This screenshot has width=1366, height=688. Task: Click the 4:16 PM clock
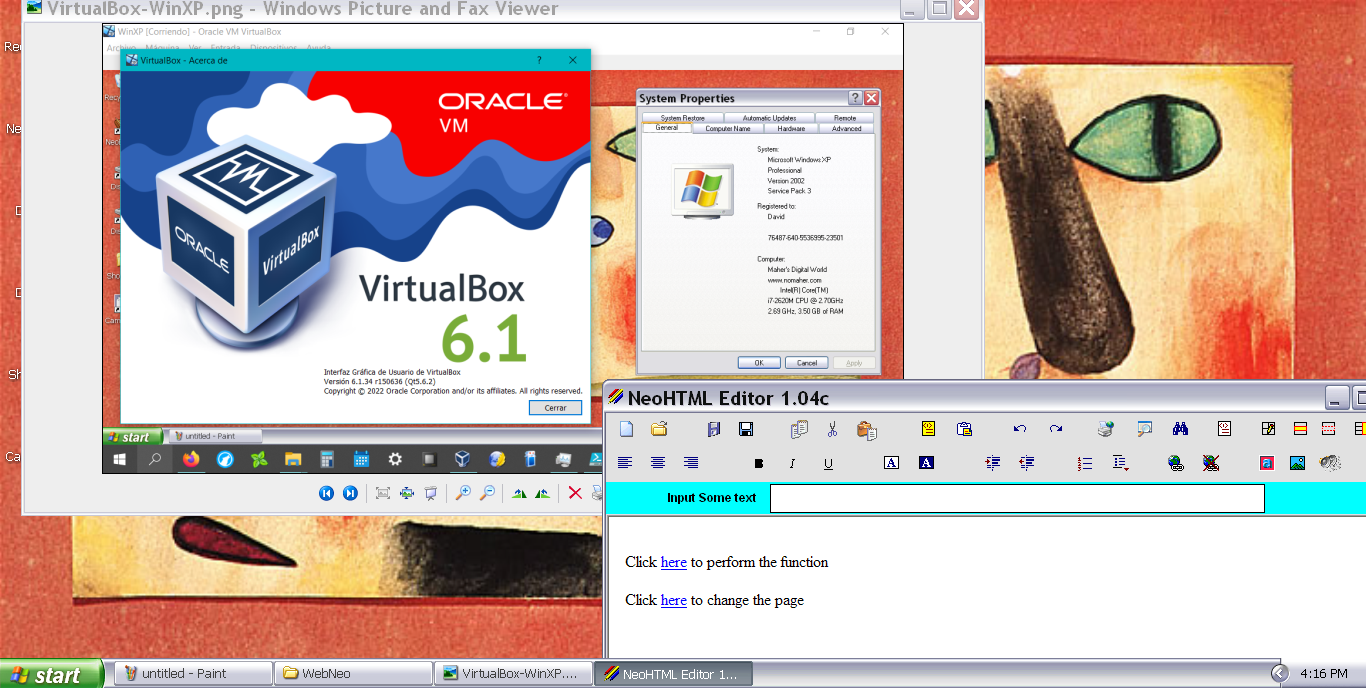pyautogui.click(x=1324, y=674)
